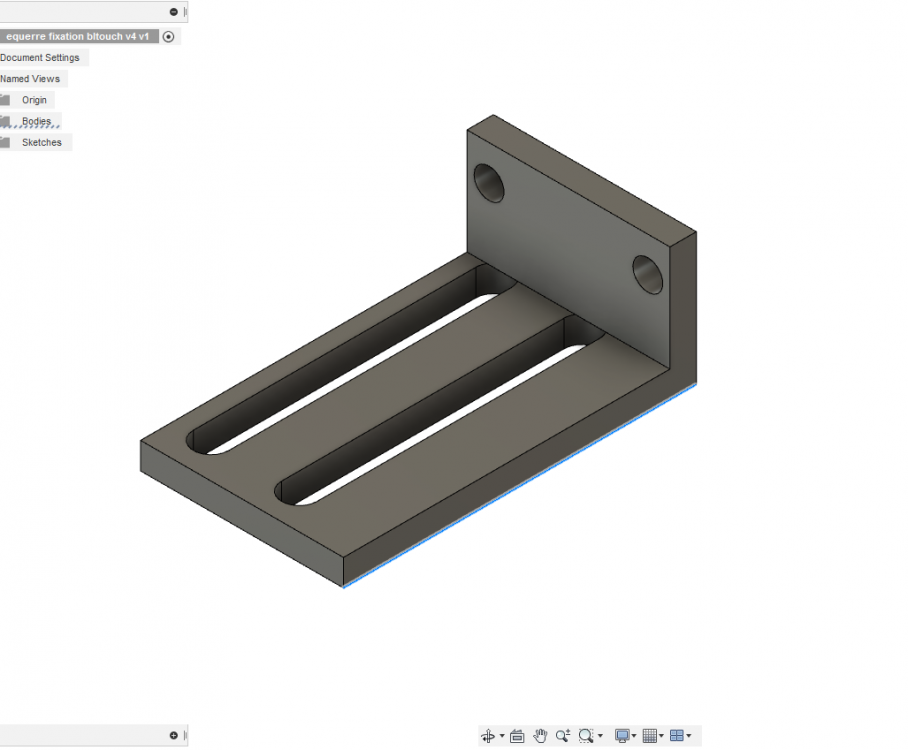
Task: Open the Zoom Window dropdown arrow
Action: tap(601, 736)
